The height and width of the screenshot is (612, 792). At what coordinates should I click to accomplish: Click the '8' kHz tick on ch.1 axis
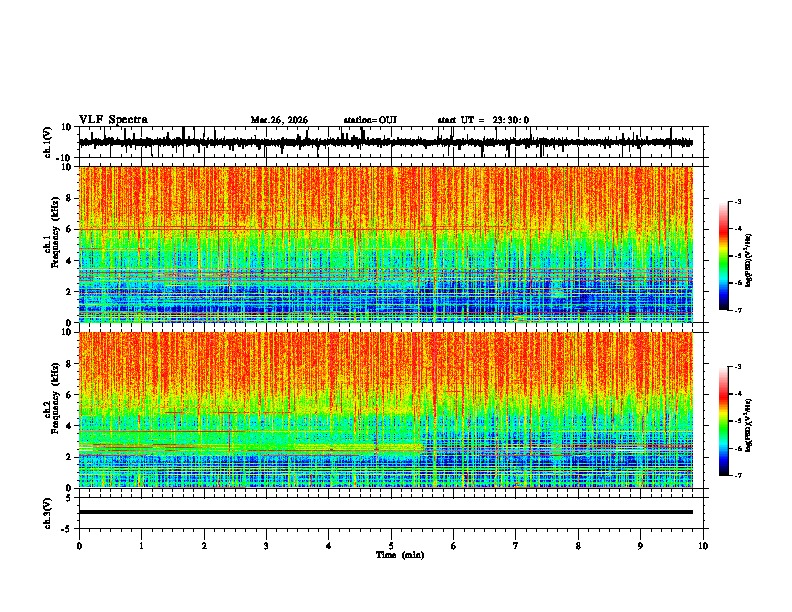pos(69,198)
